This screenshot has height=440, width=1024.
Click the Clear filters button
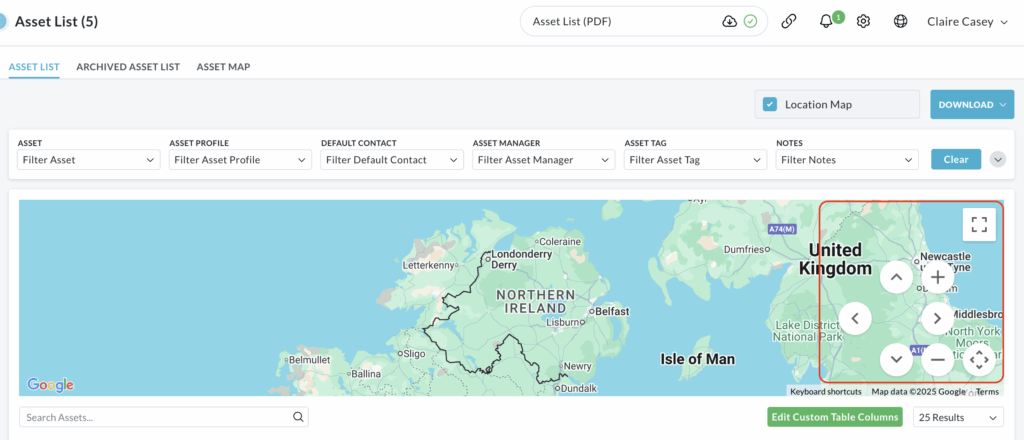(955, 159)
